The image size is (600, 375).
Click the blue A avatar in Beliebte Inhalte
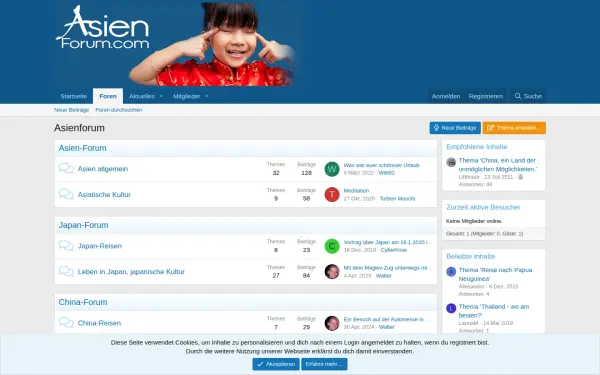point(451,272)
